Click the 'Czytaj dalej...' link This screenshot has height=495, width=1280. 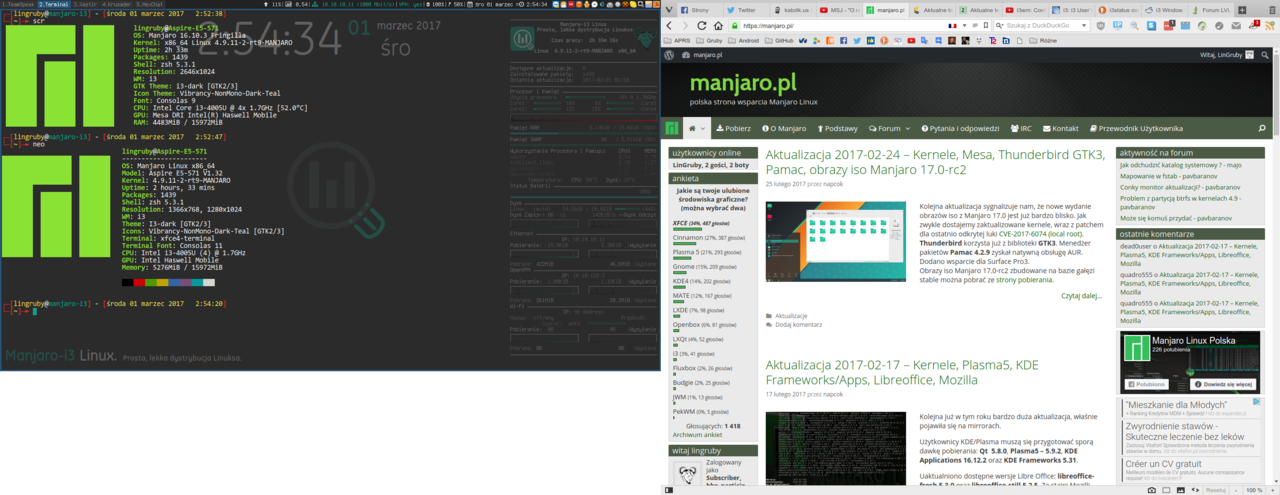[x=1080, y=296]
